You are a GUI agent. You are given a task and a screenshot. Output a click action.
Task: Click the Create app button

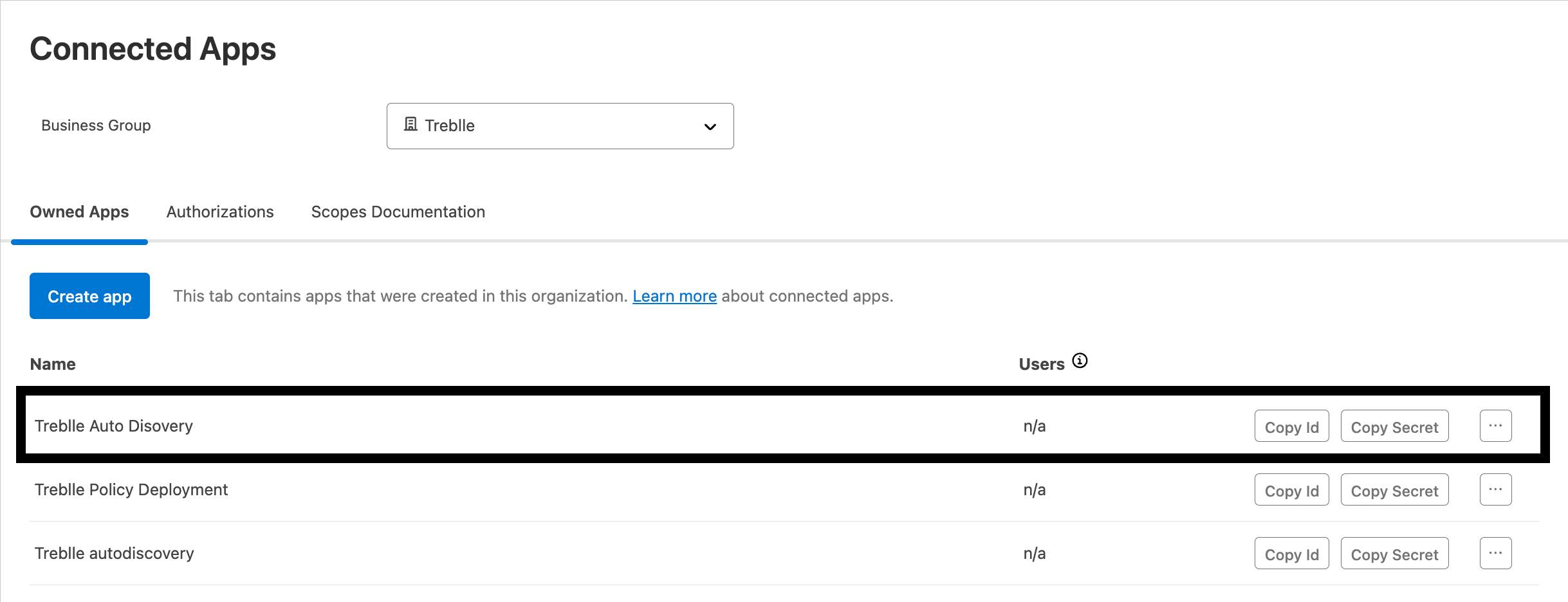(89, 296)
